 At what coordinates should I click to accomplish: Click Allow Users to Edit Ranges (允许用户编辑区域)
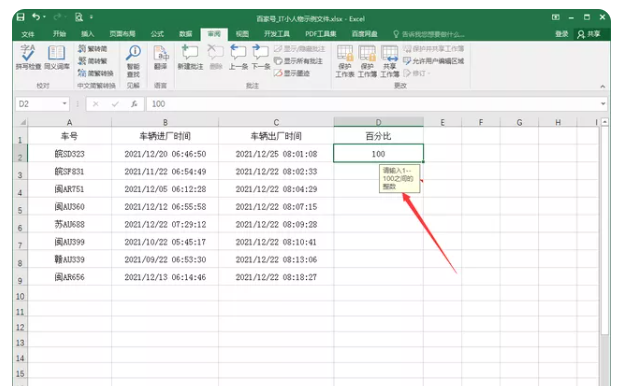click(x=433, y=61)
